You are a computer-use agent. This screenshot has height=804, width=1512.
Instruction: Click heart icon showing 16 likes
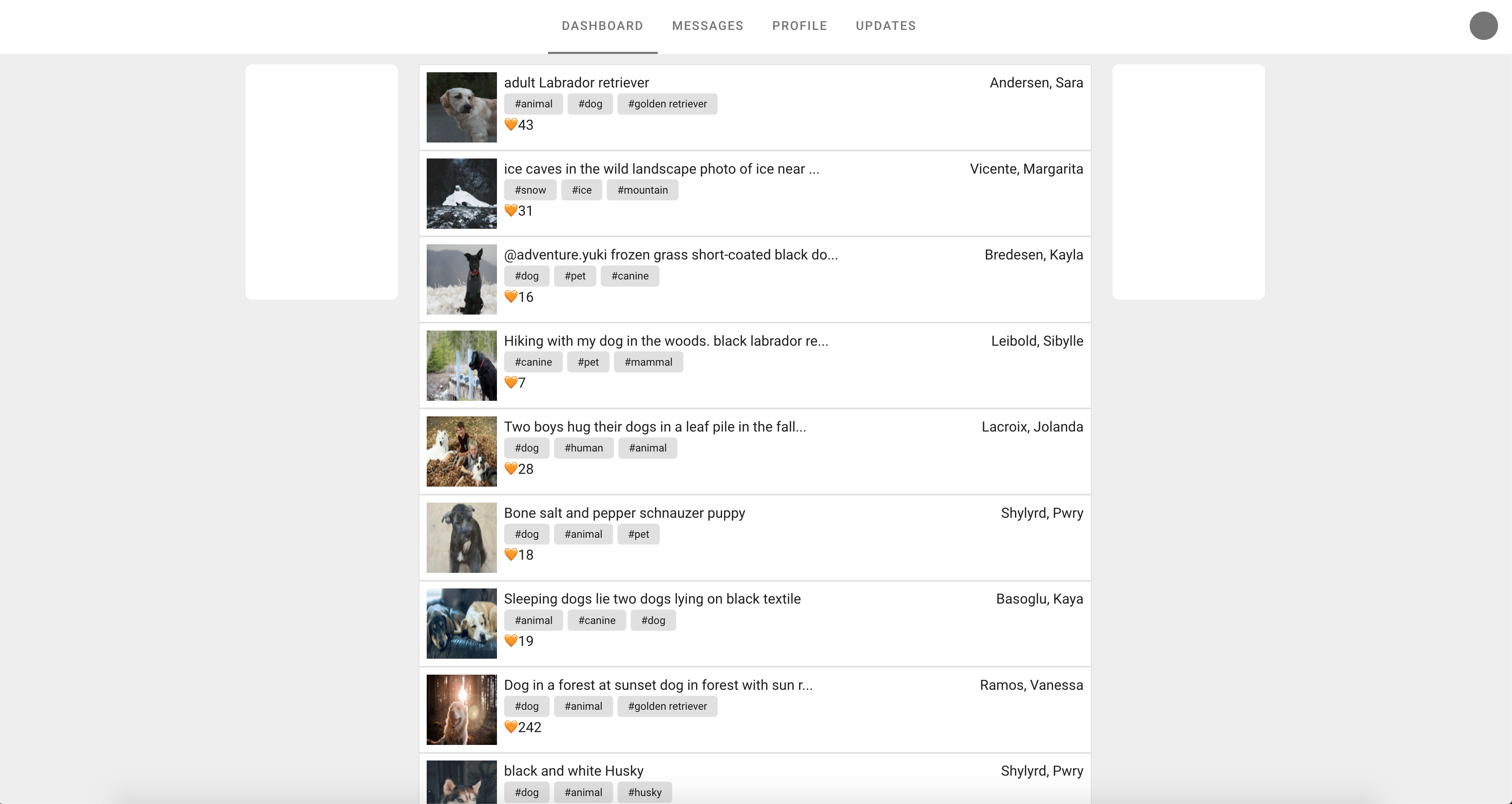511,297
